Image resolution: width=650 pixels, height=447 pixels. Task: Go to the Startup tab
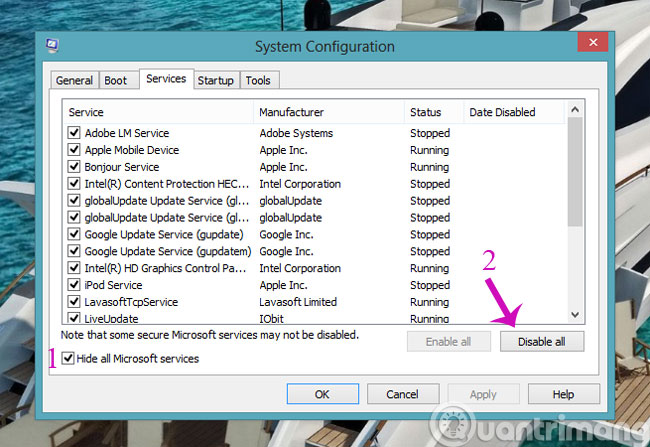click(216, 80)
